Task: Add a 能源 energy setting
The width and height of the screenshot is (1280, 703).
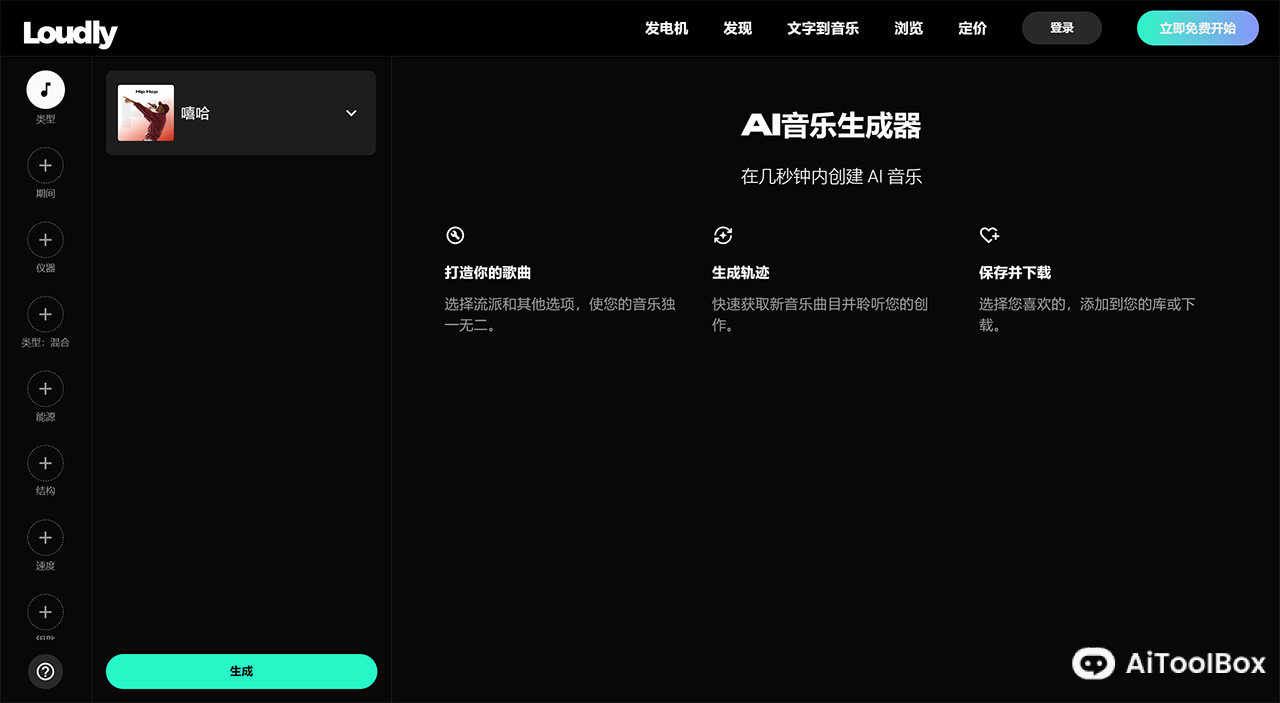Action: click(45, 389)
